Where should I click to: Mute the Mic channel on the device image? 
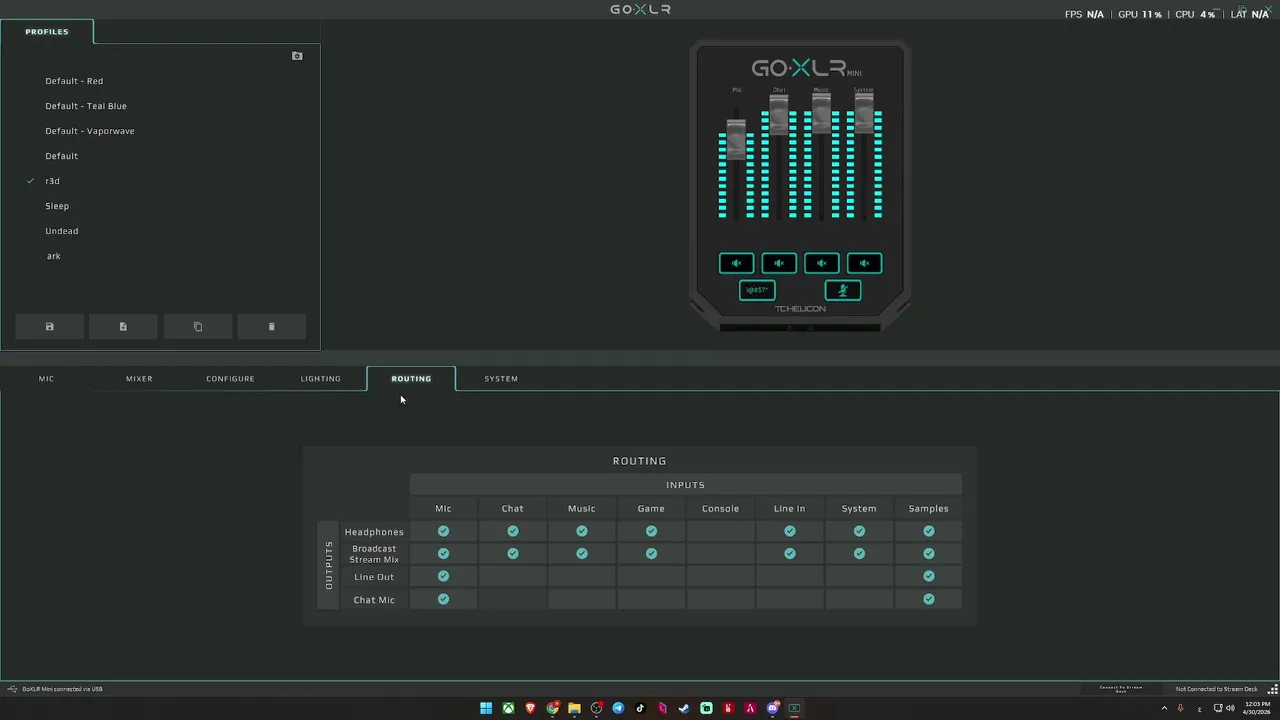(x=736, y=263)
